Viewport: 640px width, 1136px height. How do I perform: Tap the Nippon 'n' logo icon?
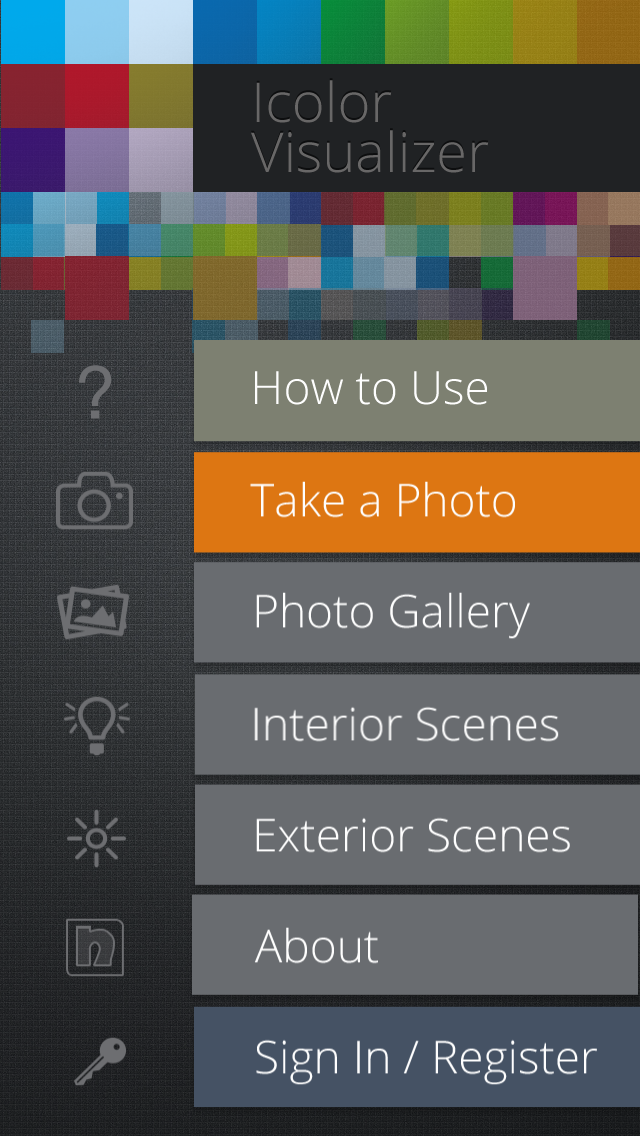(95, 947)
